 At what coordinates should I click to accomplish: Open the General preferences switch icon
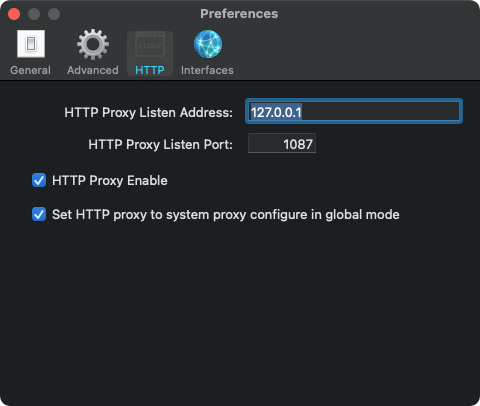click(x=31, y=44)
